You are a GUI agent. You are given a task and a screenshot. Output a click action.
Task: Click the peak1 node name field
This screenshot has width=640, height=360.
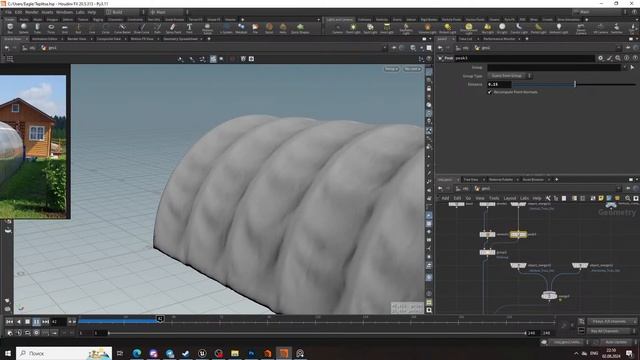524,58
